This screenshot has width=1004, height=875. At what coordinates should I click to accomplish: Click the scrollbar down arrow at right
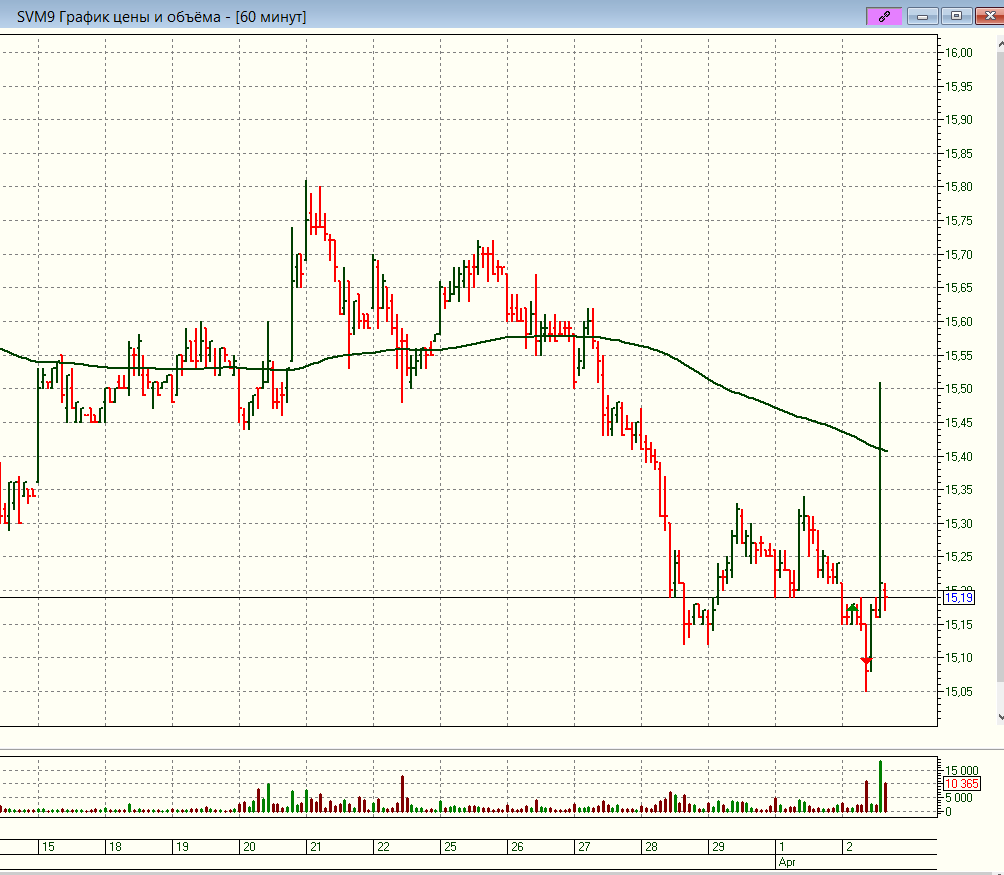tap(999, 716)
